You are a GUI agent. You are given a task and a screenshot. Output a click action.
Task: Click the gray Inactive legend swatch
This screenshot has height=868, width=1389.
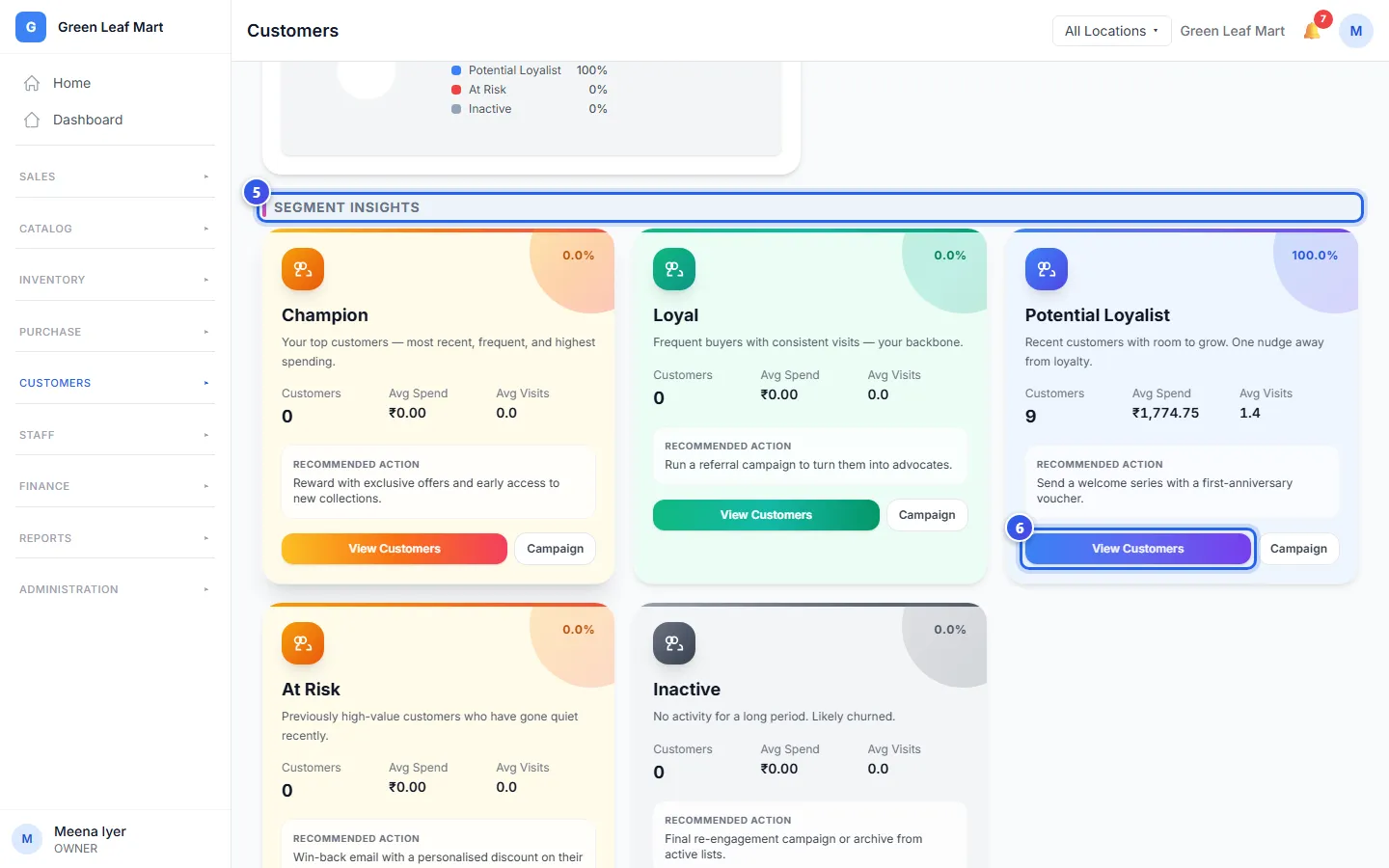coord(456,109)
